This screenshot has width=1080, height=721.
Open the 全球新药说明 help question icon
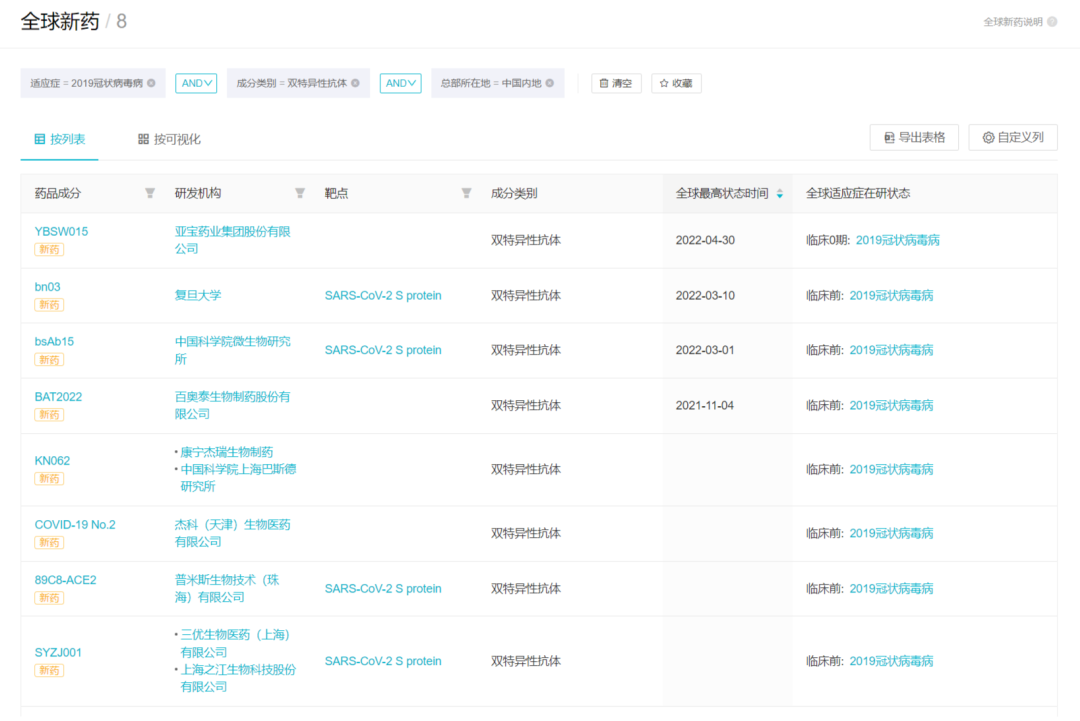click(1052, 22)
